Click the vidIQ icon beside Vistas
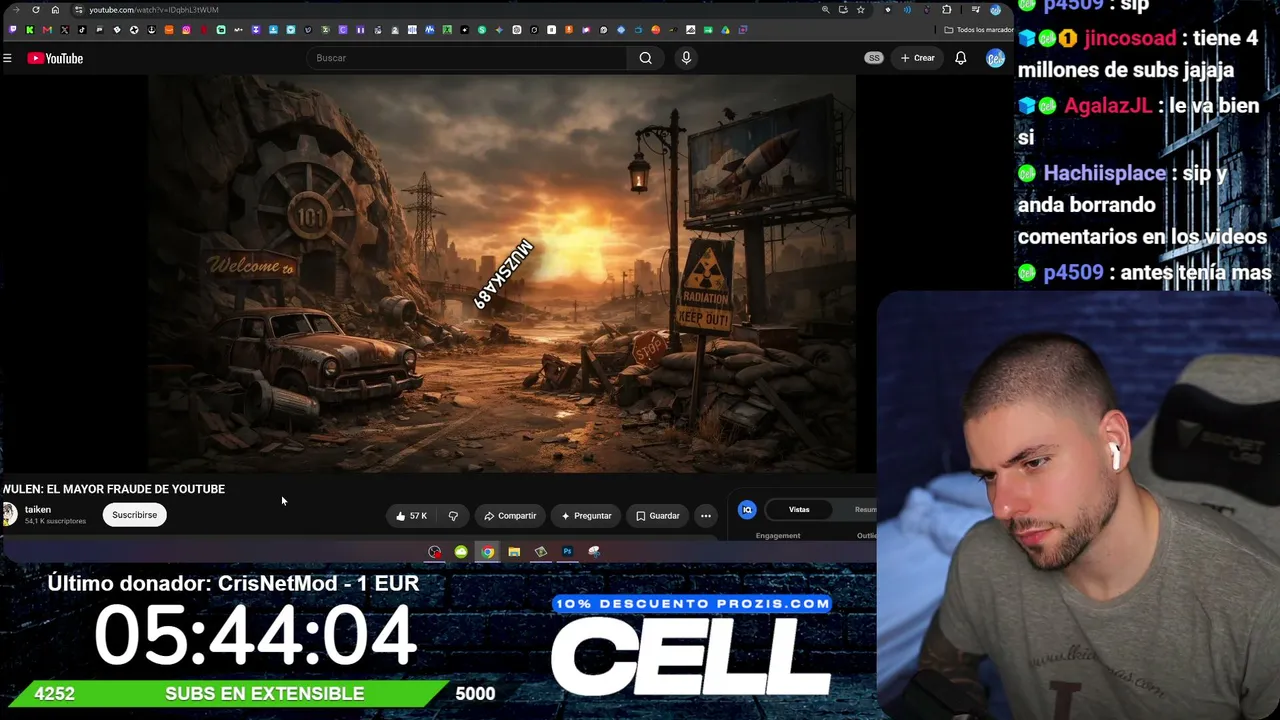 [x=747, y=510]
